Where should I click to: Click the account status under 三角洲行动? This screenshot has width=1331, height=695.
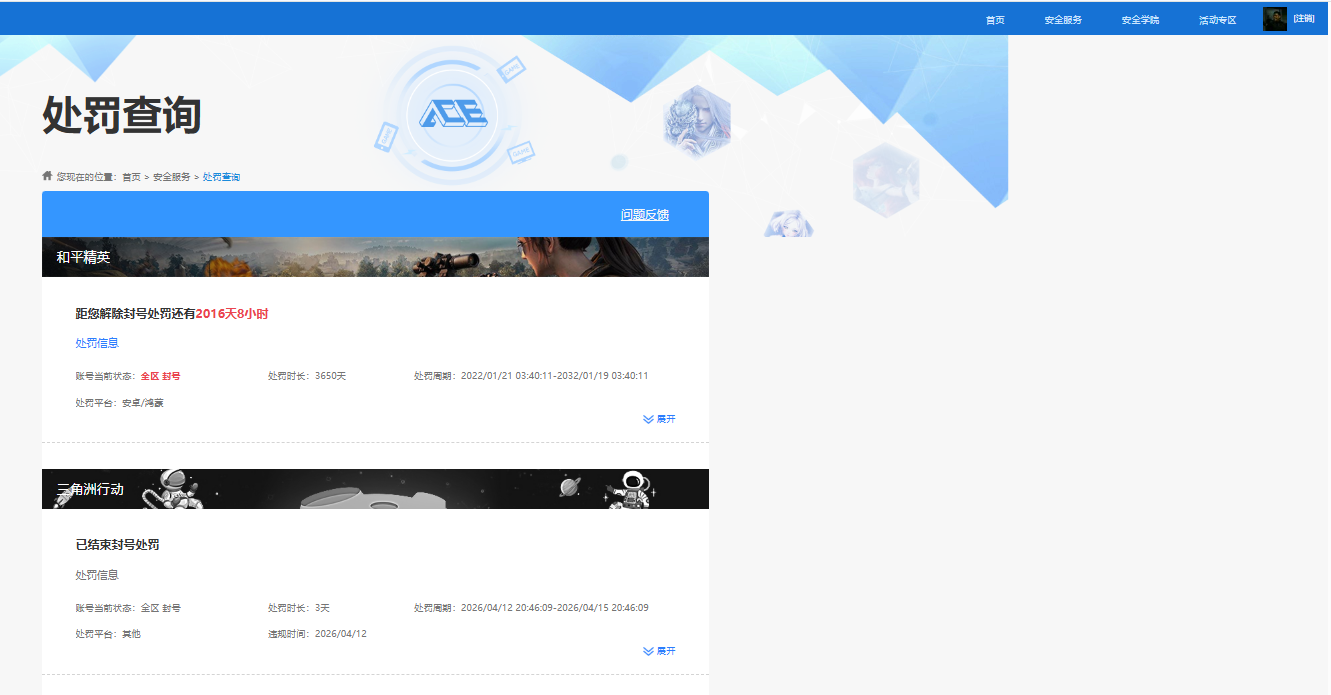[128, 608]
